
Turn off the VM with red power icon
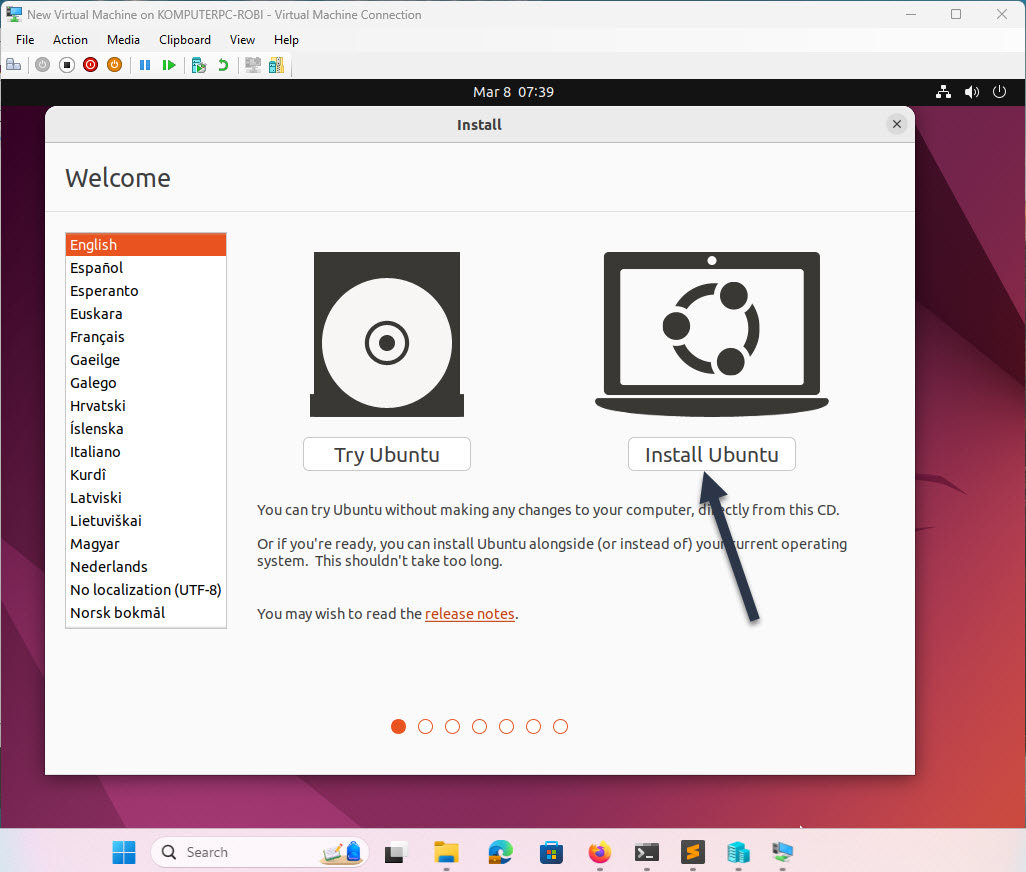pos(90,64)
